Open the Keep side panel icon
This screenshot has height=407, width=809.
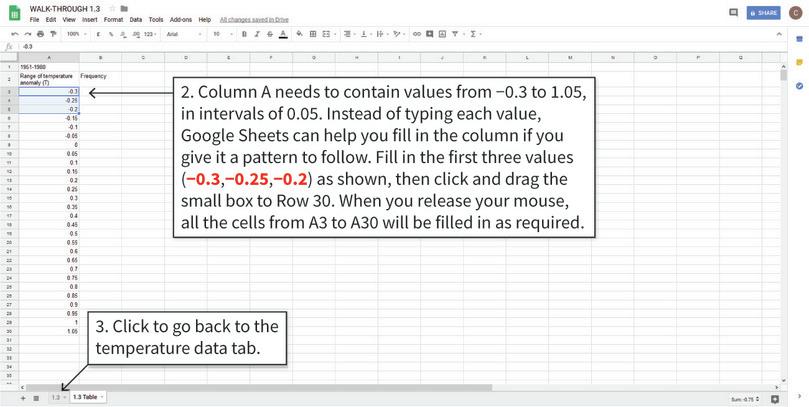tap(799, 62)
